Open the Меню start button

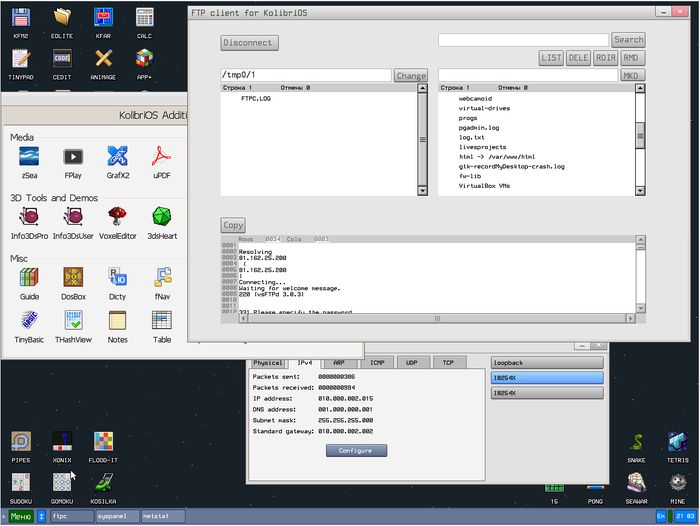(x=20, y=516)
